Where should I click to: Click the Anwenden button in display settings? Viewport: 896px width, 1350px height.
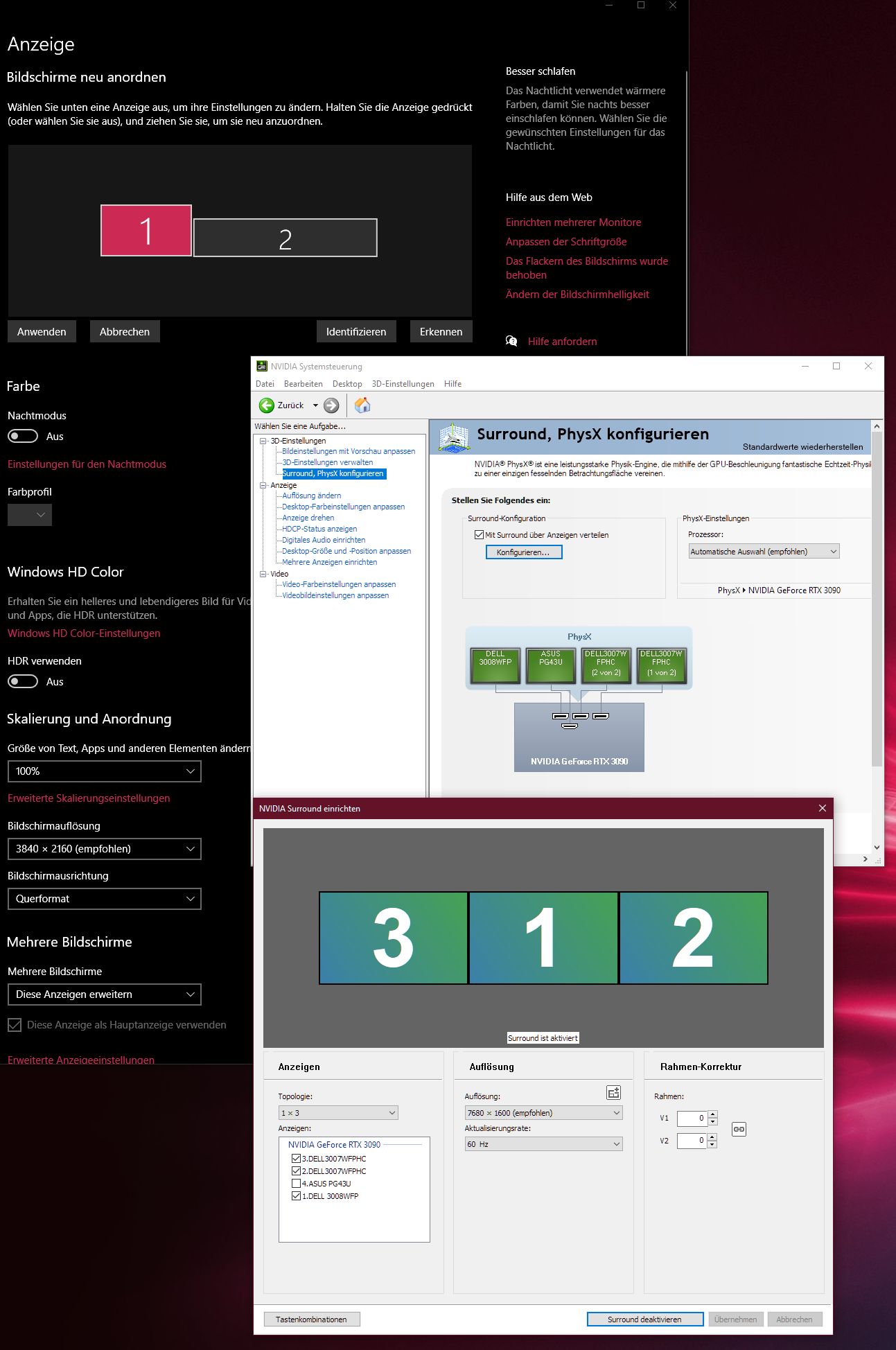click(x=42, y=331)
